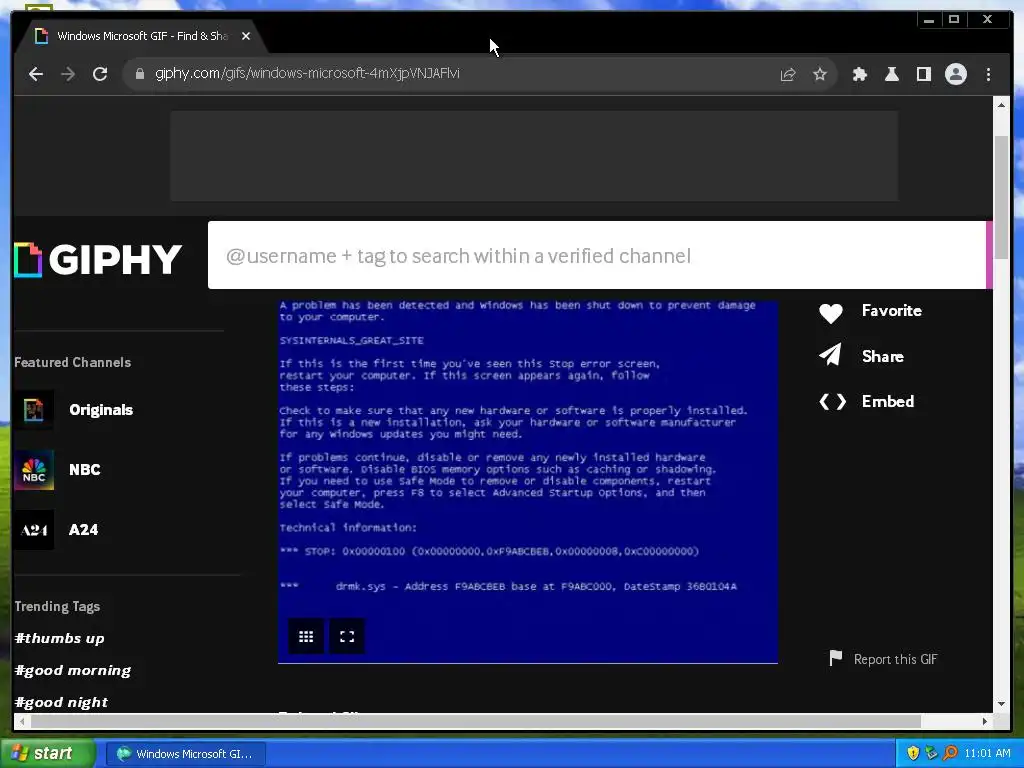
Task: Click the horizontal scroll right arrow
Action: point(985,721)
